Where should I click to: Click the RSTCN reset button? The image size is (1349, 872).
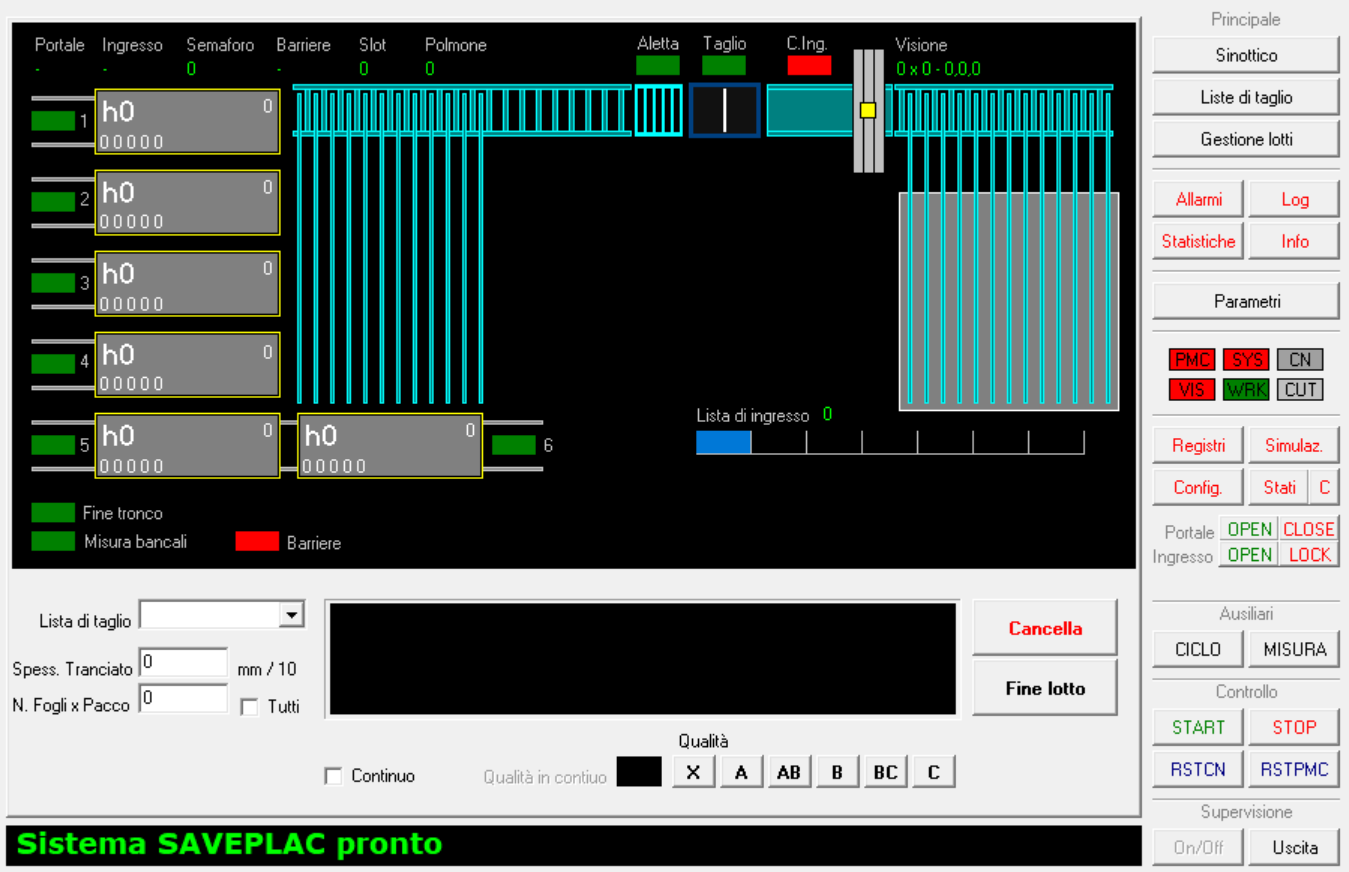[x=1198, y=769]
